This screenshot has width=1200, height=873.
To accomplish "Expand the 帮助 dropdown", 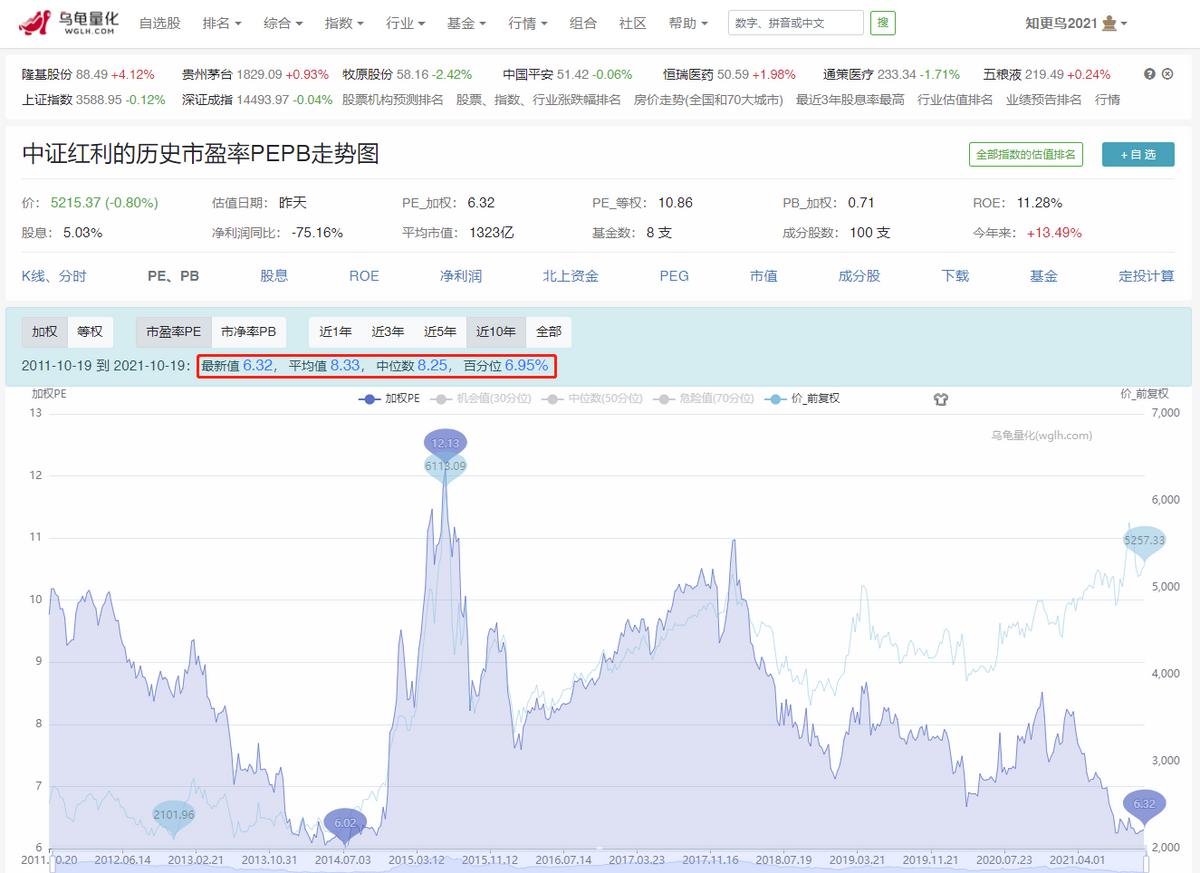I will pyautogui.click(x=686, y=22).
